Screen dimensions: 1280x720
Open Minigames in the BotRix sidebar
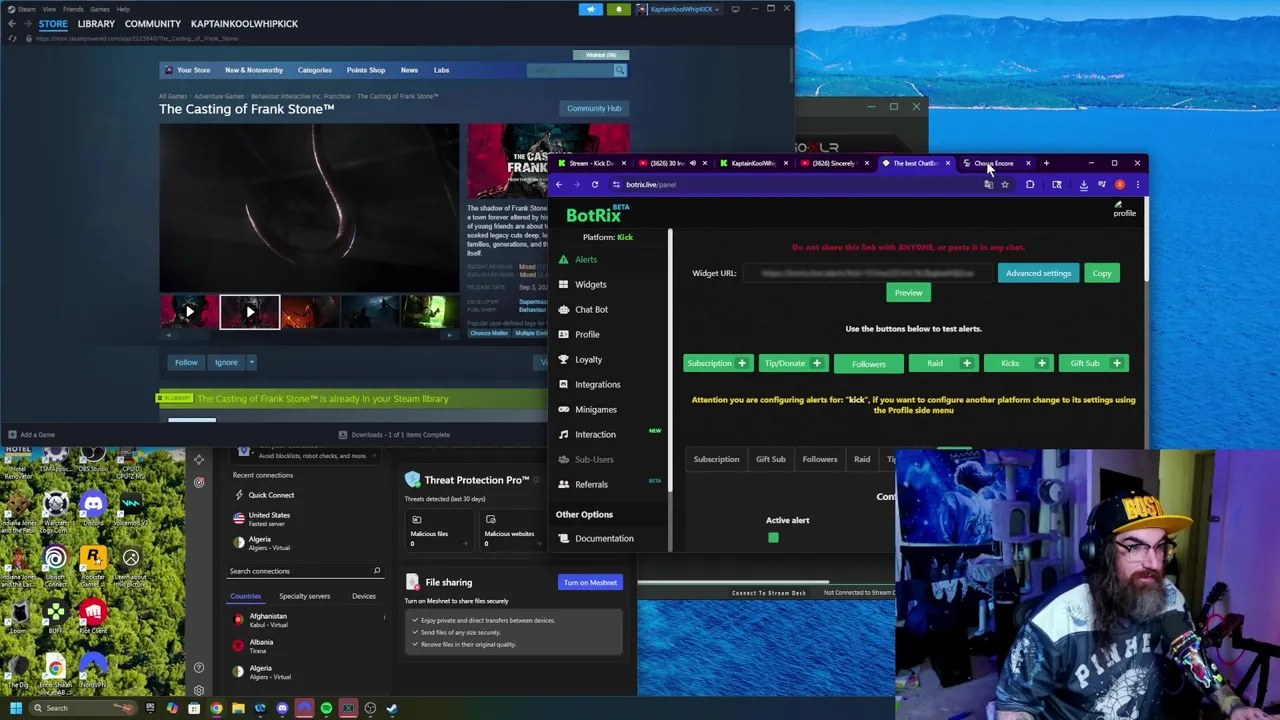click(x=596, y=409)
